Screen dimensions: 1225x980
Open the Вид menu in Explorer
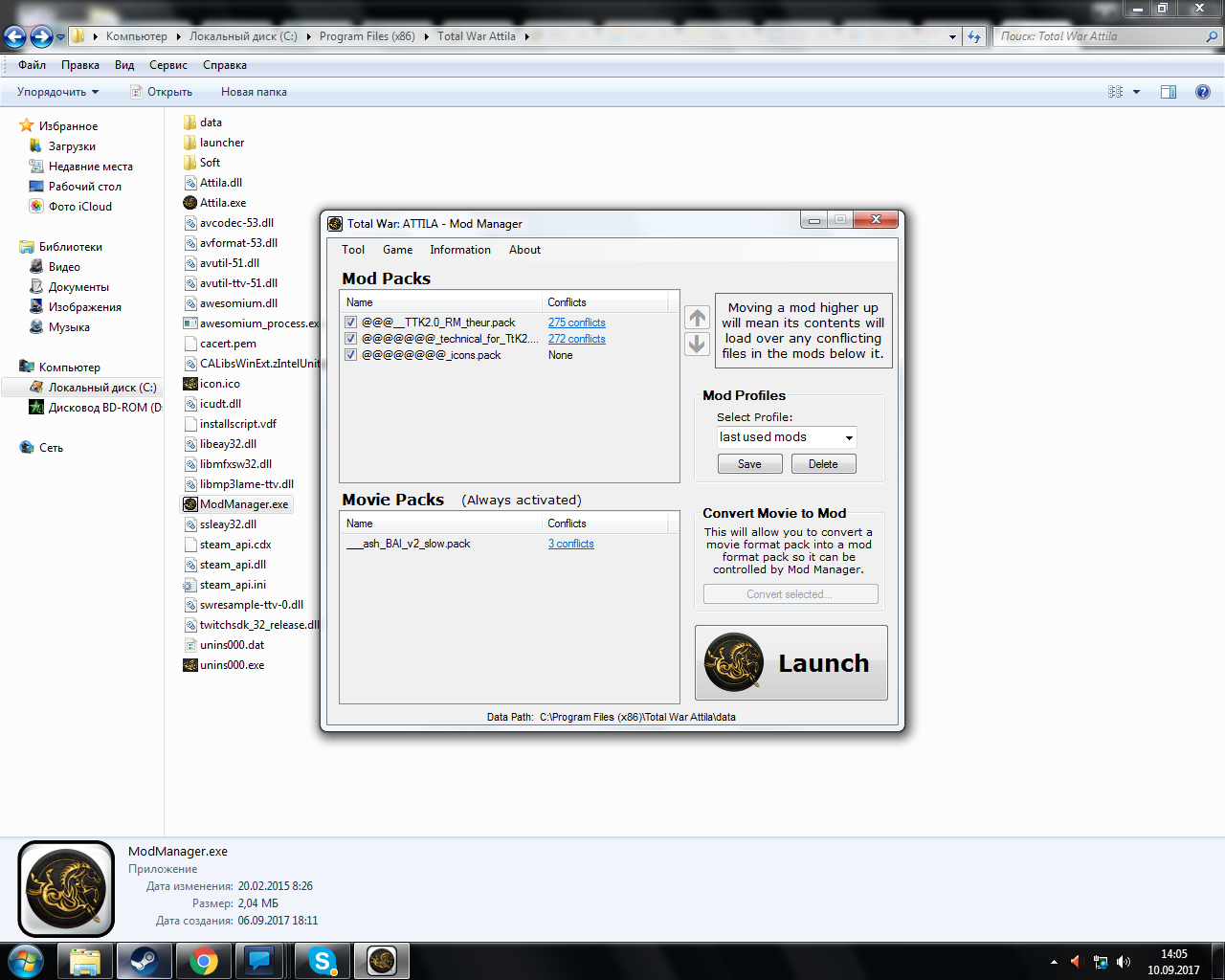(x=124, y=65)
